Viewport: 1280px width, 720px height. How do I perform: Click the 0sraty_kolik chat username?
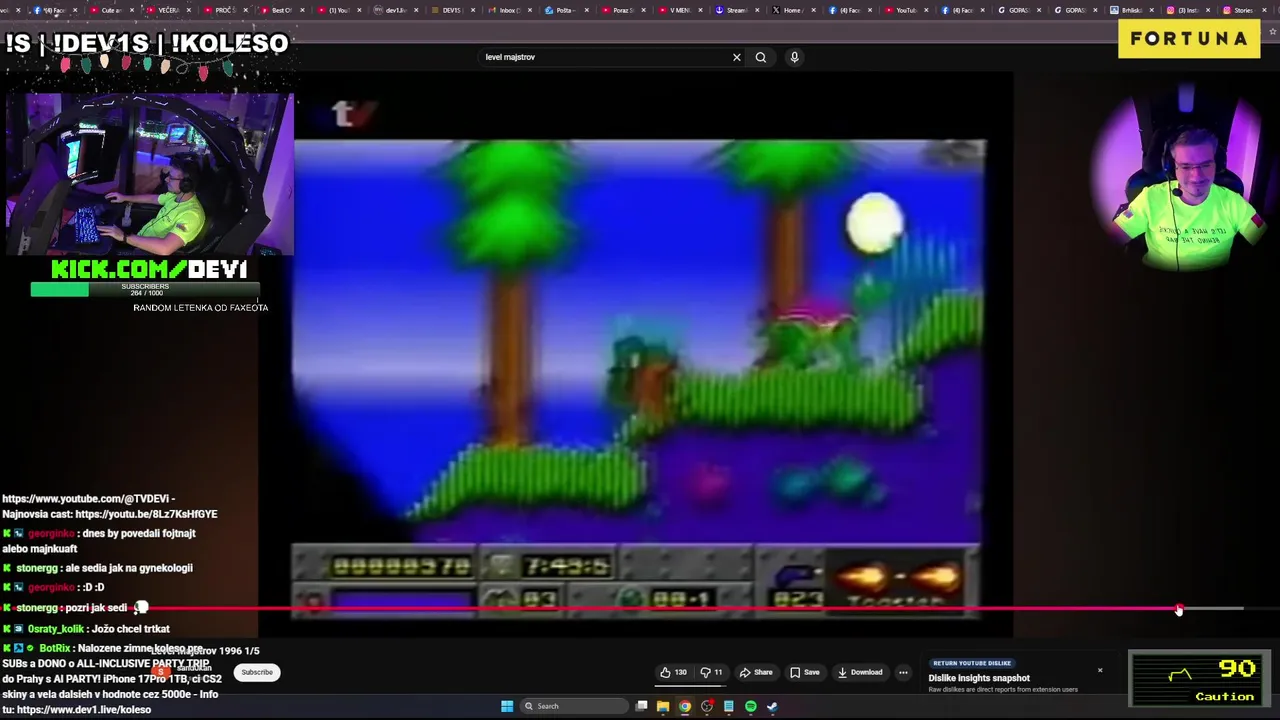tap(57, 629)
